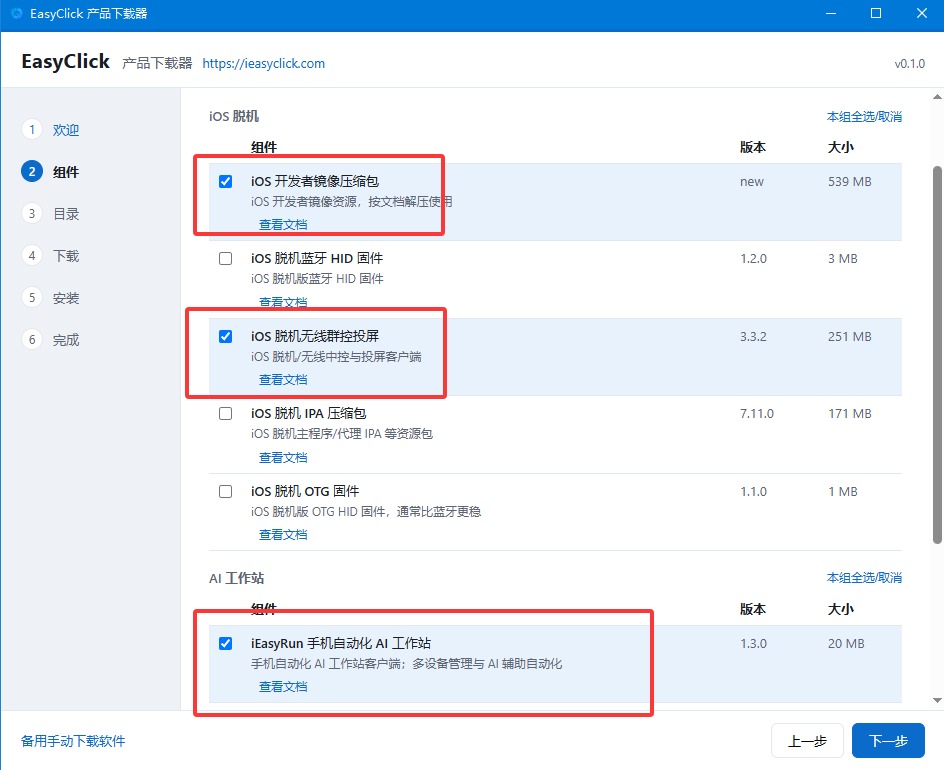The height and width of the screenshot is (770, 944).
Task: Click the vertical scrollbar thumb
Action: click(x=937, y=355)
